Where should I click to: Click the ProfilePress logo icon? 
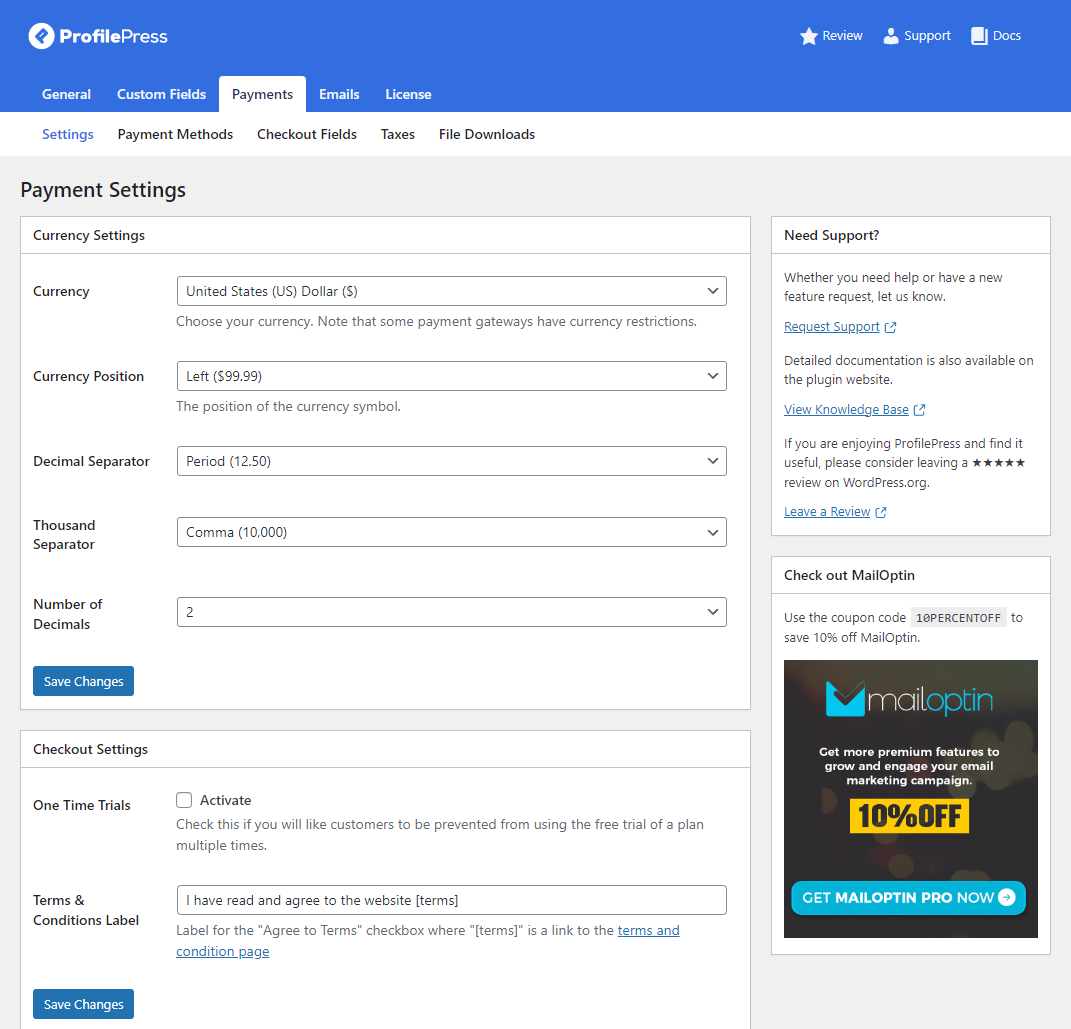pos(41,37)
